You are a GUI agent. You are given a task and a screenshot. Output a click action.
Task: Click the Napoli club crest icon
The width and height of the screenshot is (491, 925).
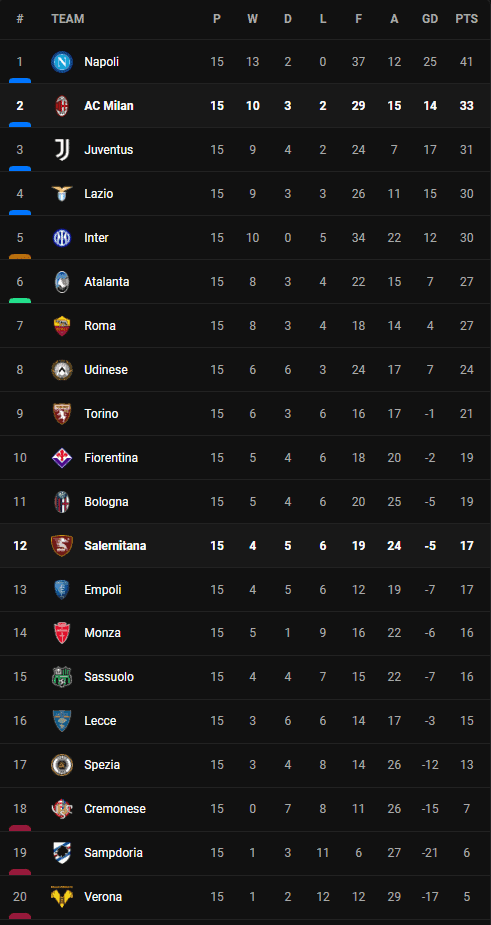pyautogui.click(x=62, y=62)
